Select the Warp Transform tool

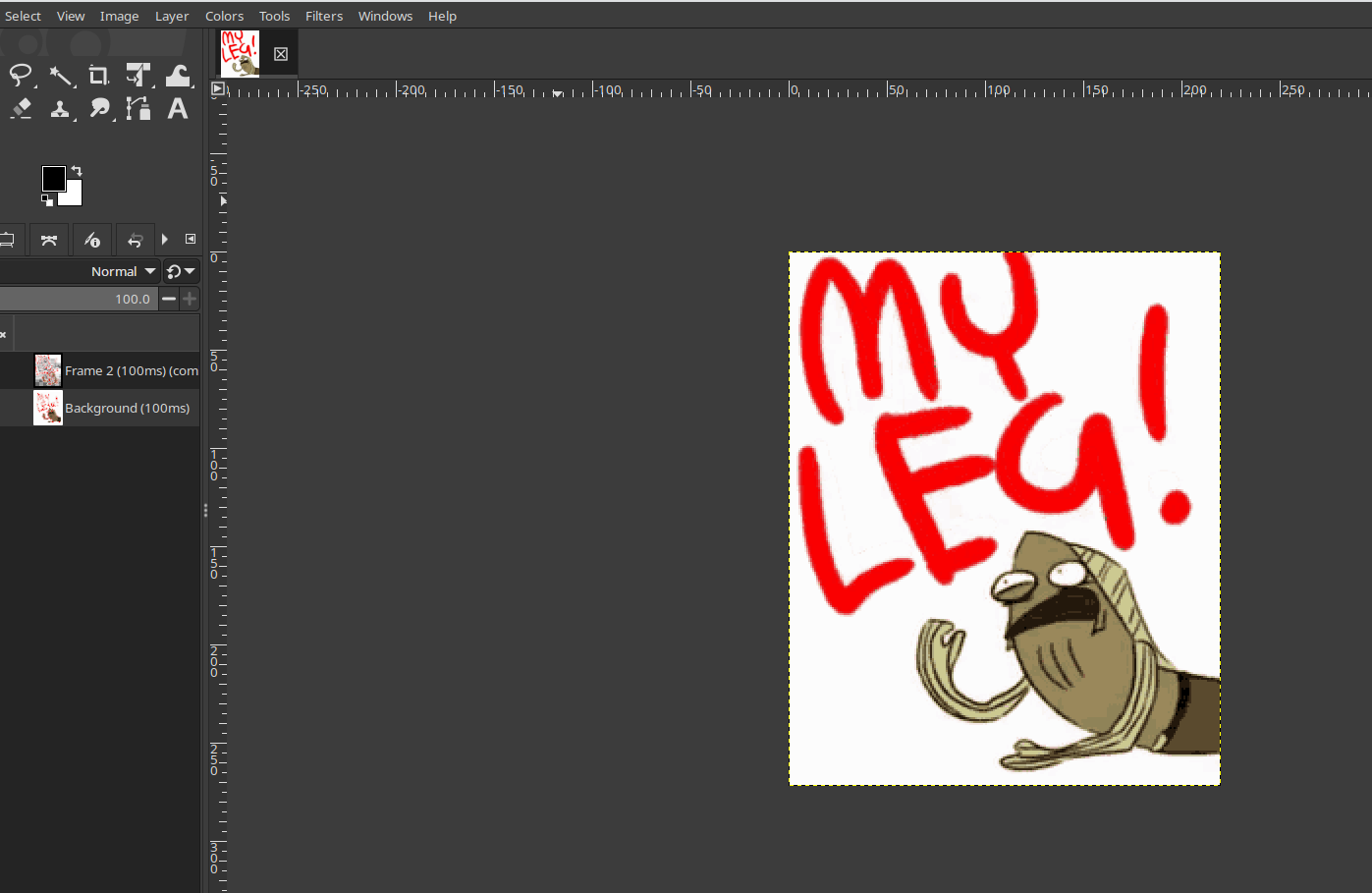(x=178, y=76)
